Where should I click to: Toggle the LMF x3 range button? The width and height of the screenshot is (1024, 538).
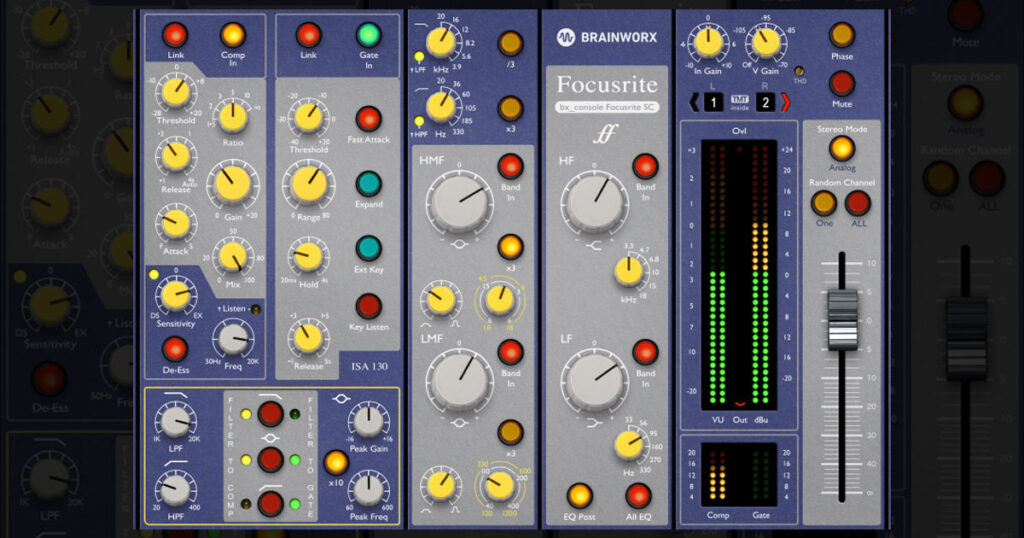pyautogui.click(x=510, y=432)
